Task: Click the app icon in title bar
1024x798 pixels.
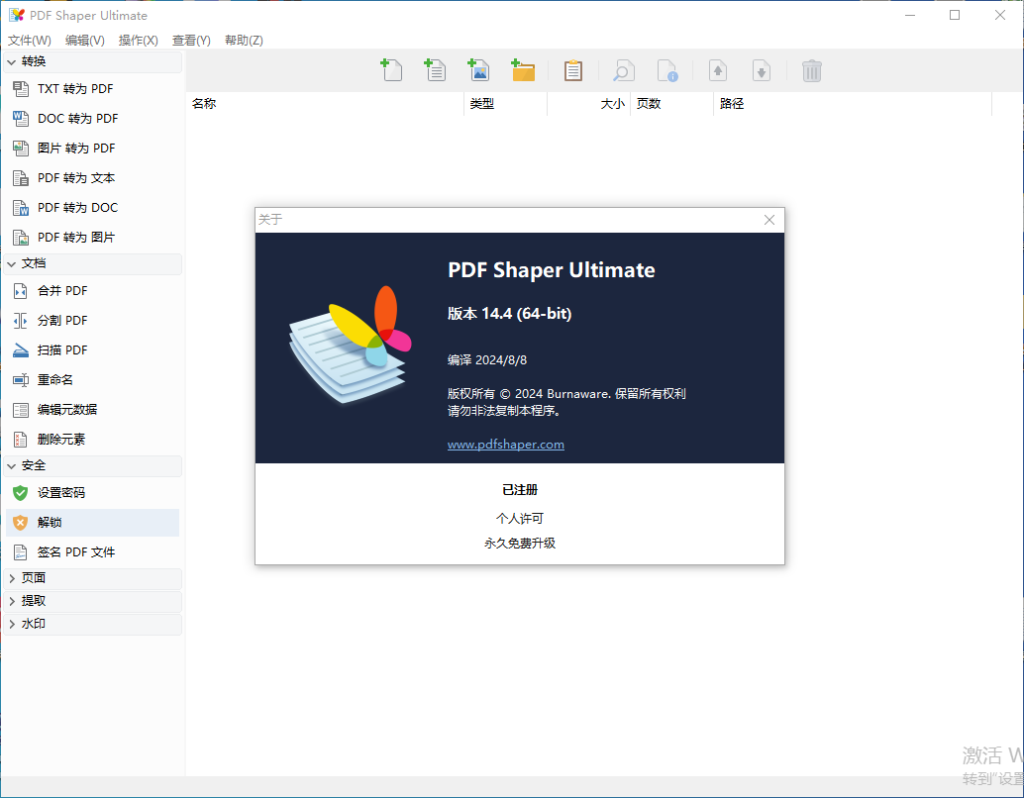Action: [x=17, y=15]
